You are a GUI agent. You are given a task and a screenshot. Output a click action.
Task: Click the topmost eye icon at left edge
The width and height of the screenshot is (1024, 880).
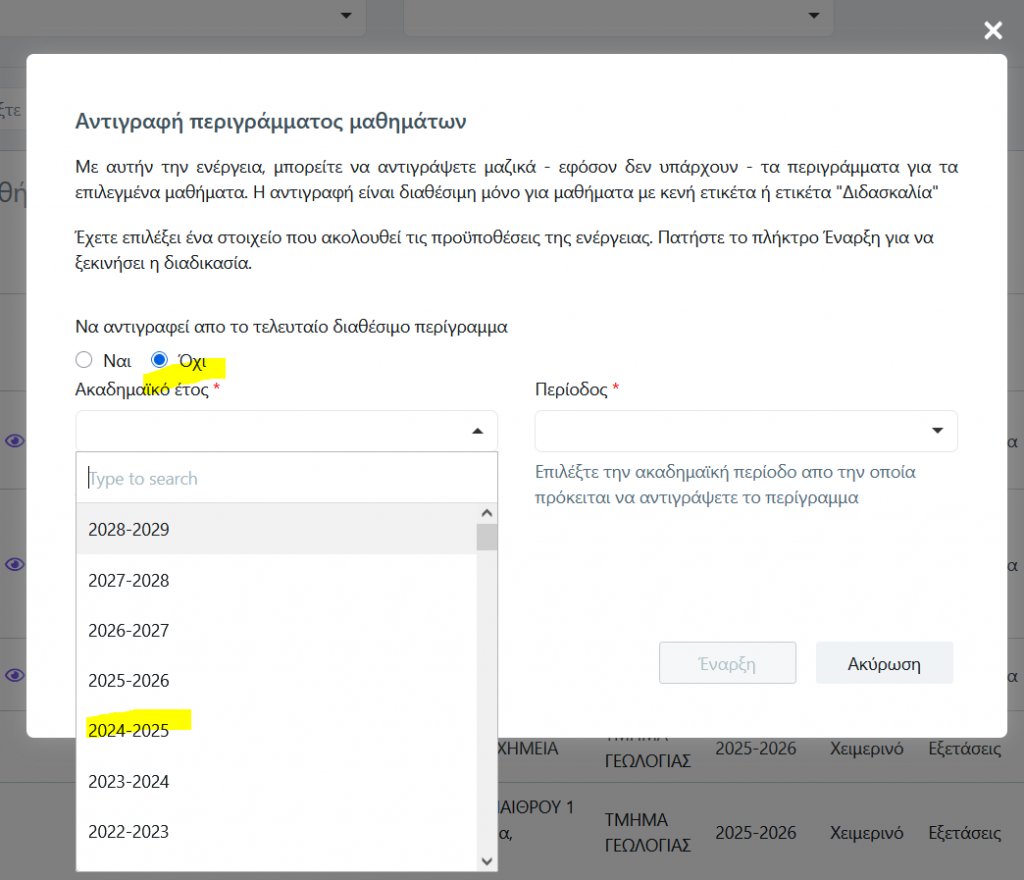(14, 440)
